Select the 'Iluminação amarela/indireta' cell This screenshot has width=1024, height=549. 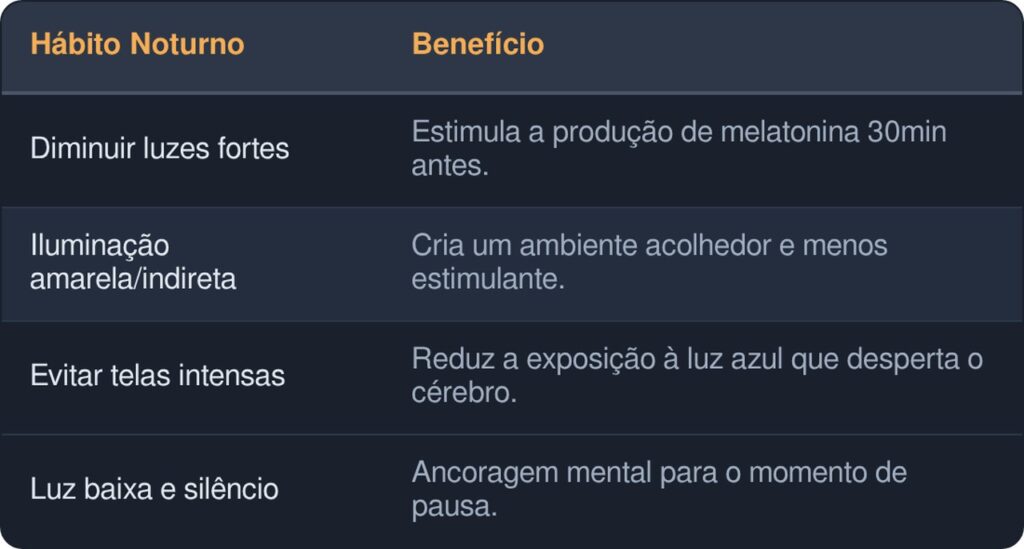click(x=133, y=262)
